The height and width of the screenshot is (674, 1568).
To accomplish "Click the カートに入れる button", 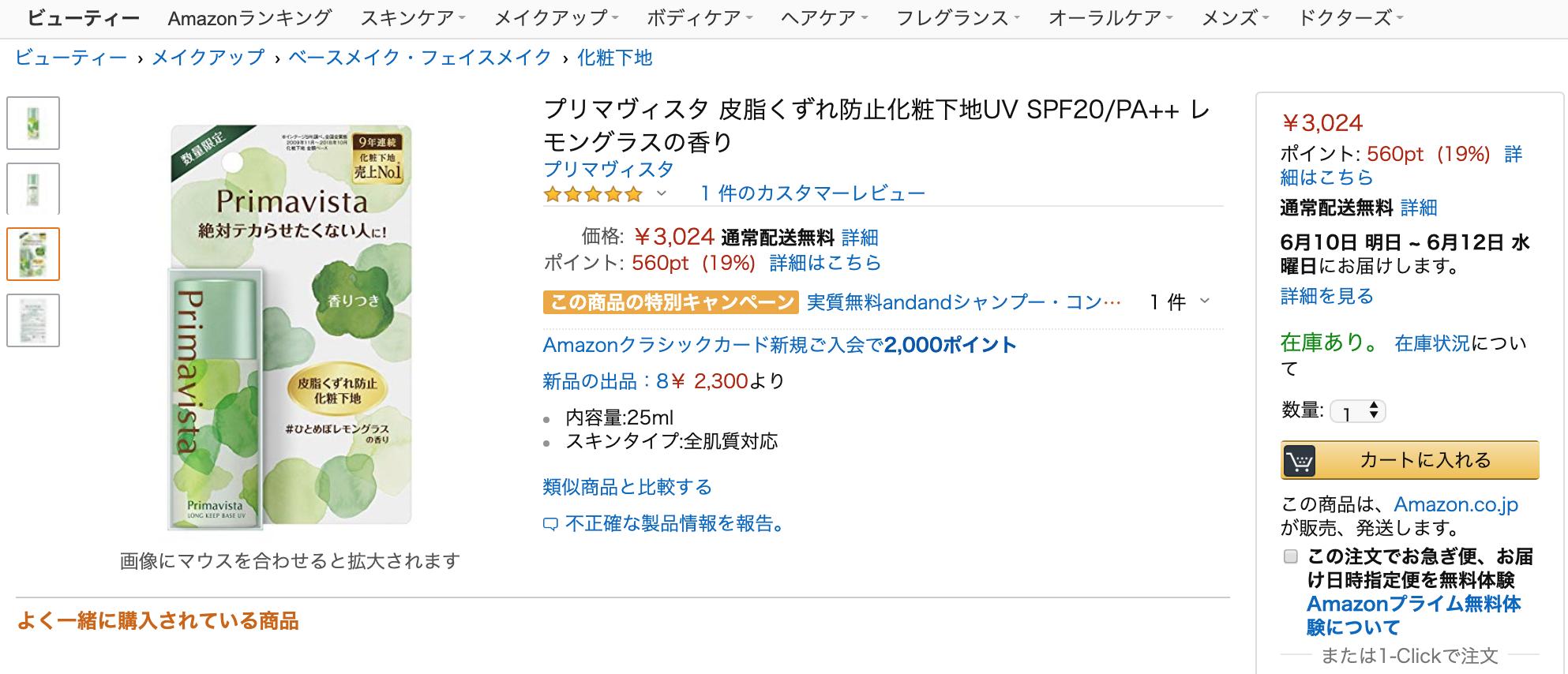I will point(1409,461).
